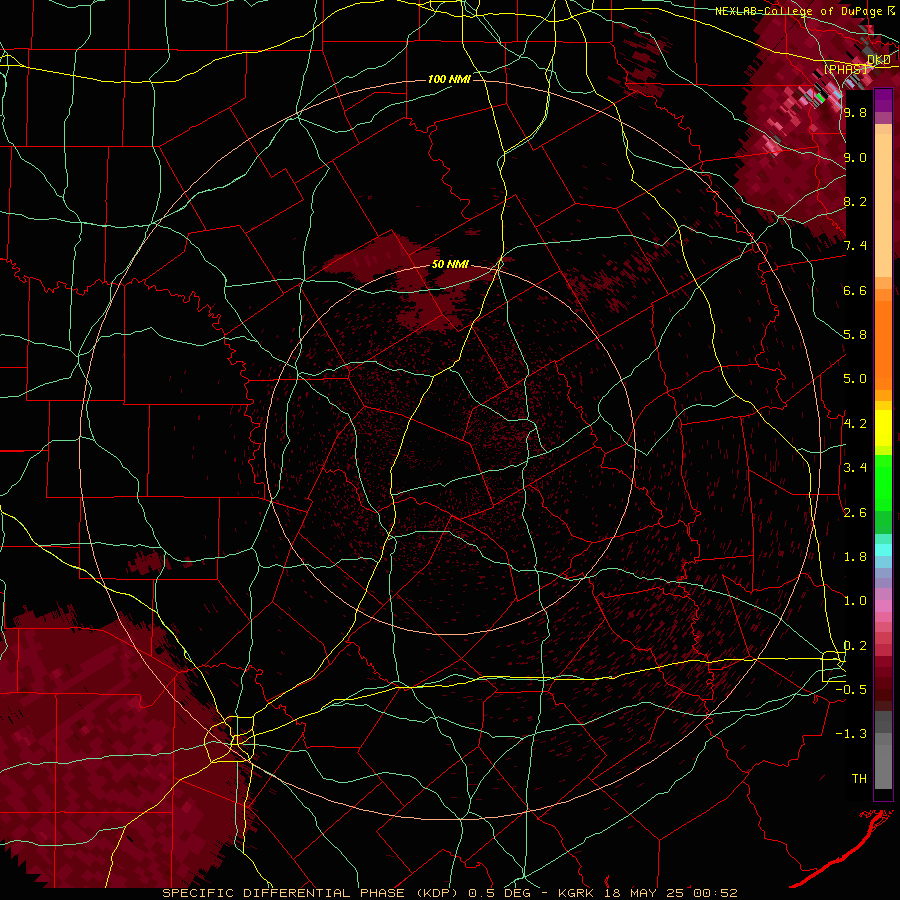
Task: Click the 2.6 scale value
Action: coord(855,513)
